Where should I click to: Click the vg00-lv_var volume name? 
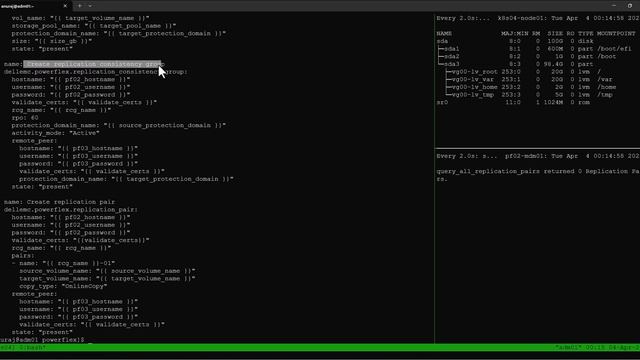(473, 80)
